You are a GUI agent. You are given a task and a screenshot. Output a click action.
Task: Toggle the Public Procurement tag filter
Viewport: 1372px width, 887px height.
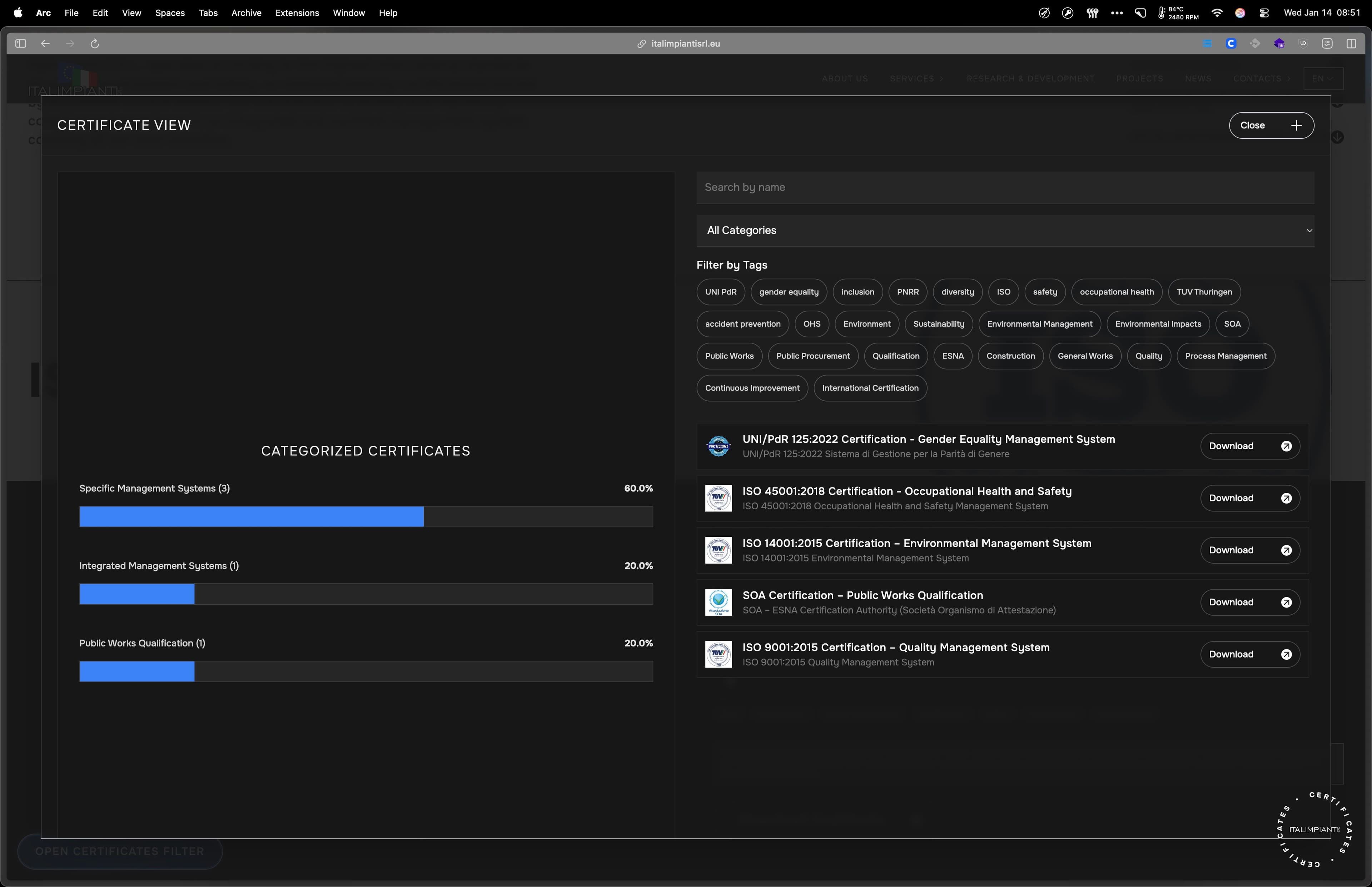click(x=812, y=356)
